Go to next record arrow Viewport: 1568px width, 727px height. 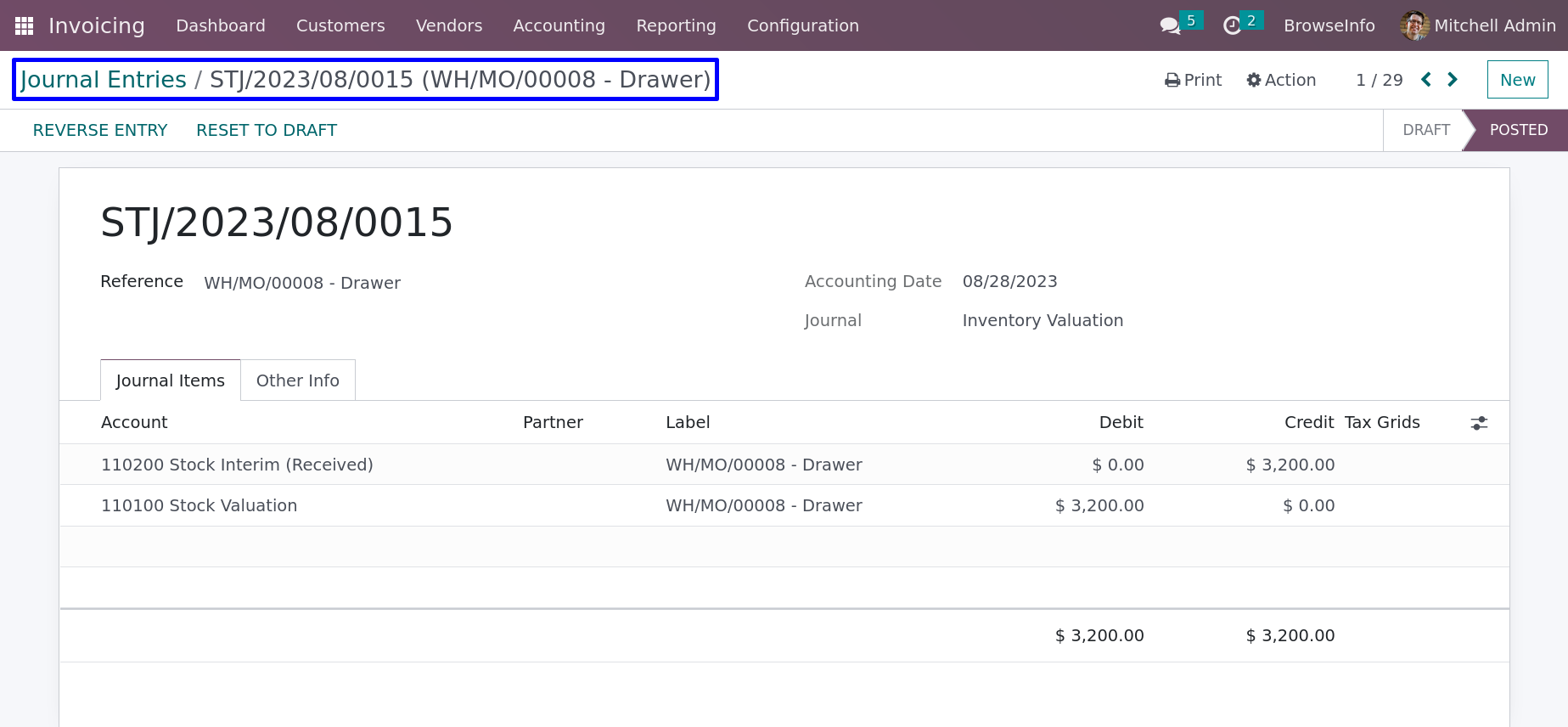1453,79
